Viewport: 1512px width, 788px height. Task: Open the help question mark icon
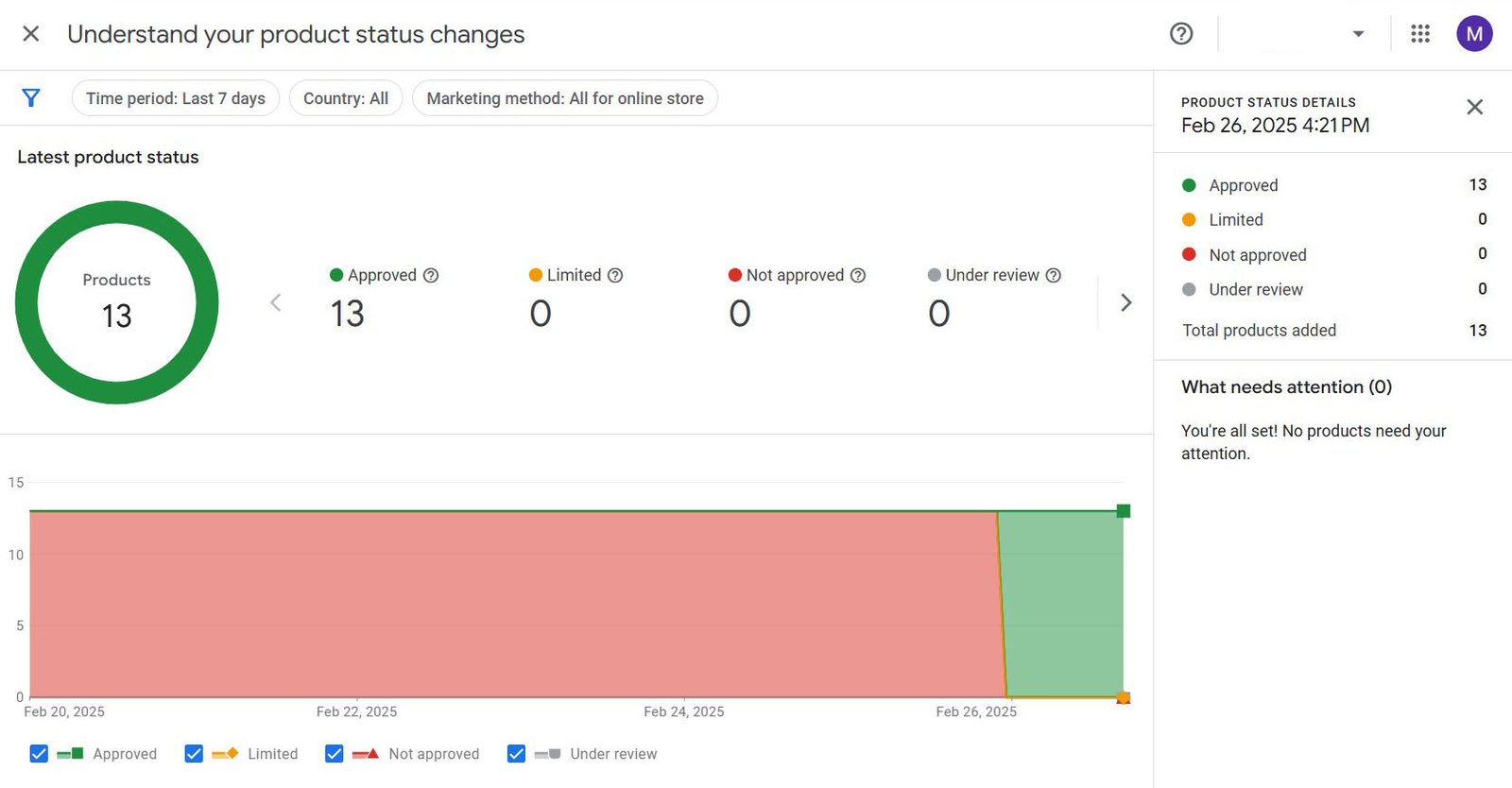click(1181, 34)
